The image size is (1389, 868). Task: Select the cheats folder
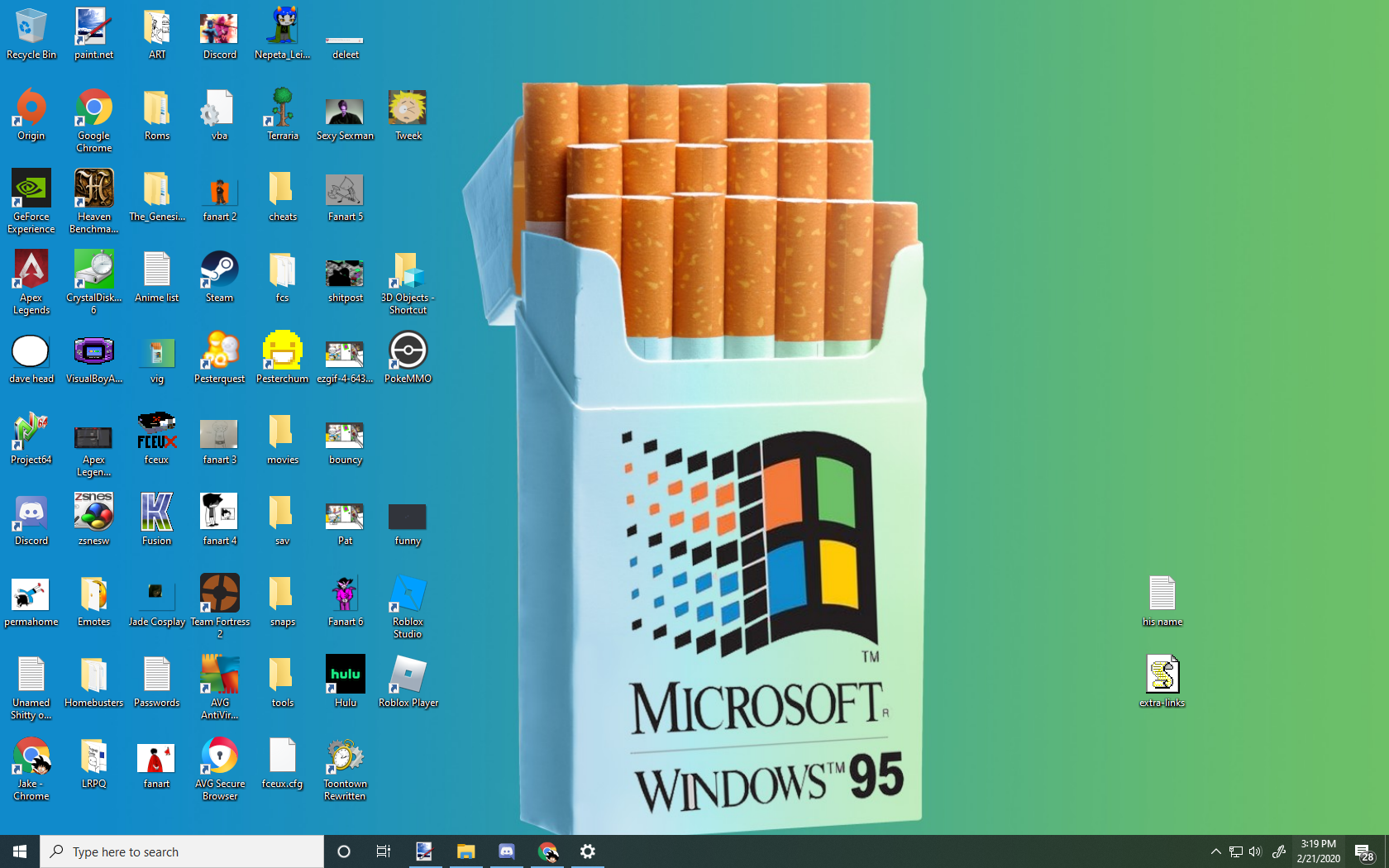[x=283, y=196]
